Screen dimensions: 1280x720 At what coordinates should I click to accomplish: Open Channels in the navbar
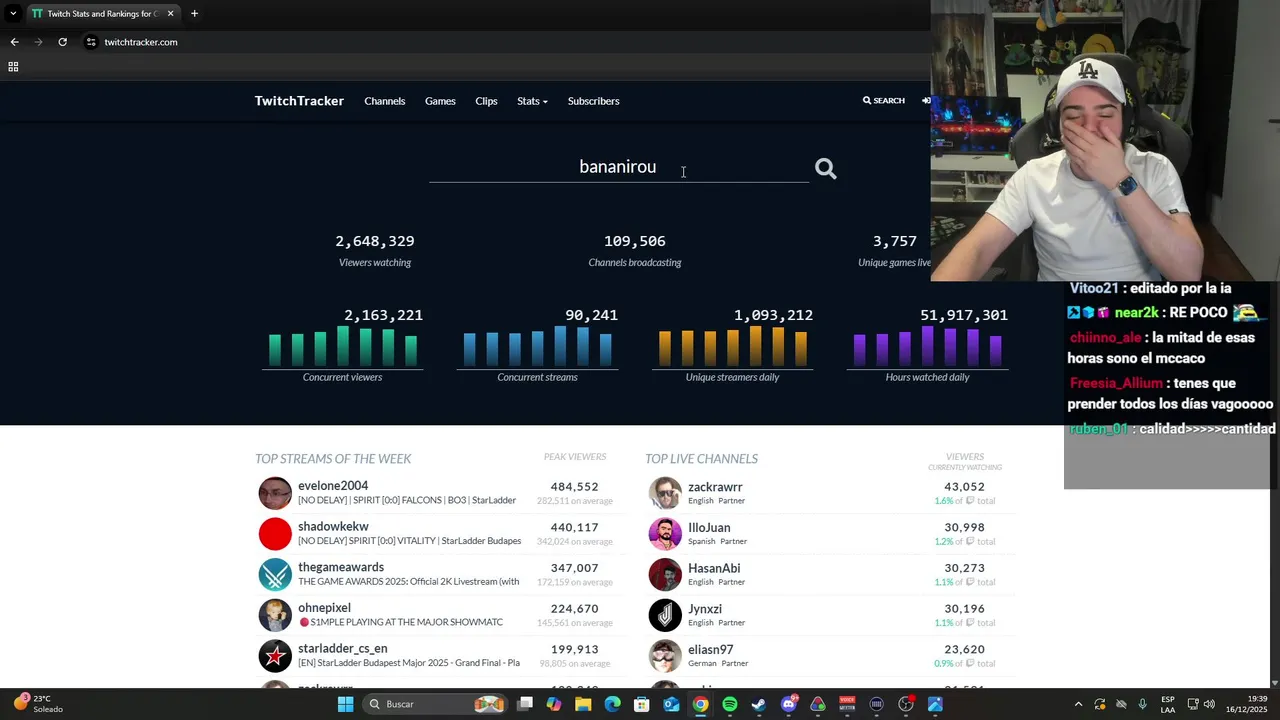pyautogui.click(x=385, y=101)
